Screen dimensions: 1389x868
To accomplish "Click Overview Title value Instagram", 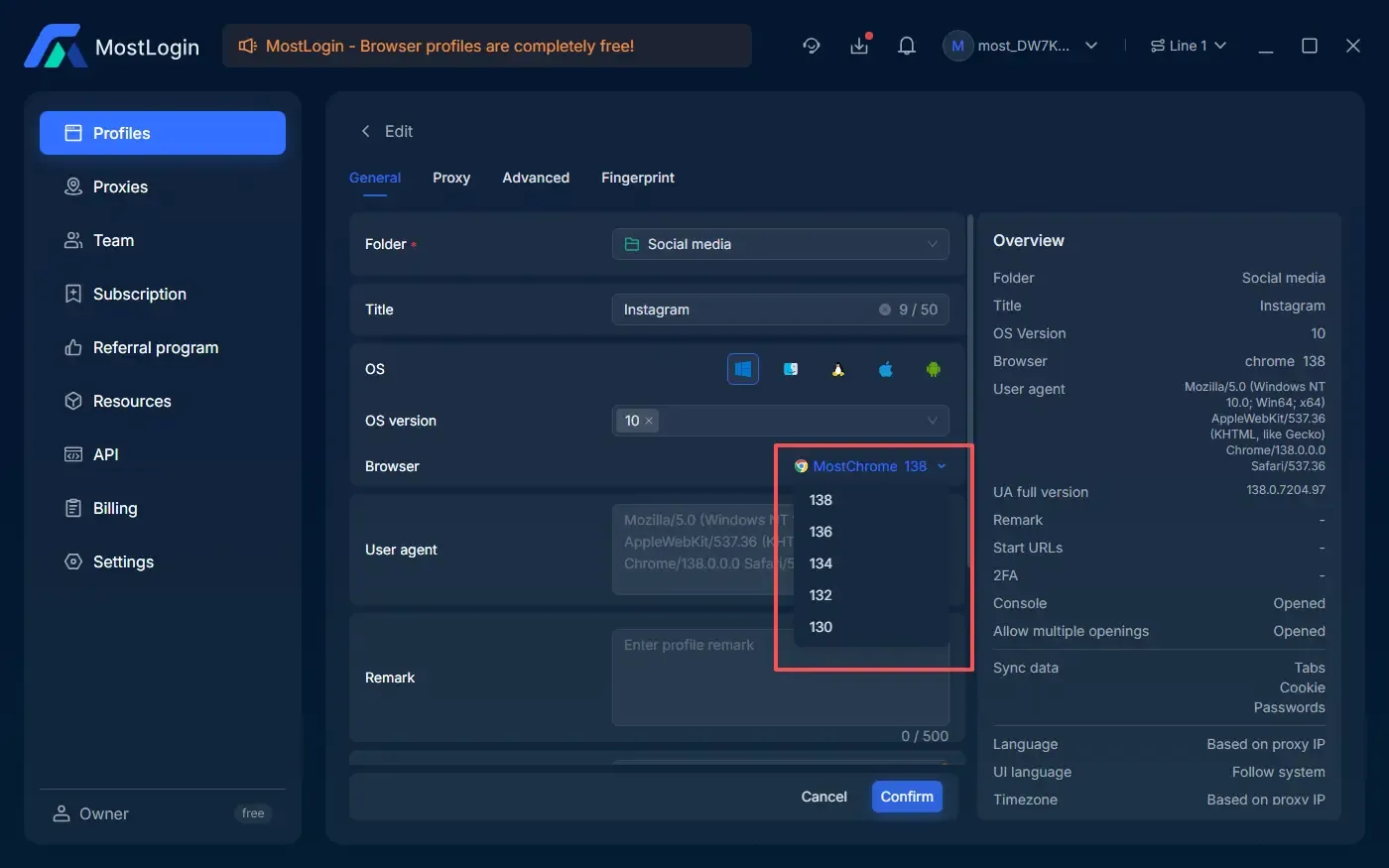I will (1293, 306).
